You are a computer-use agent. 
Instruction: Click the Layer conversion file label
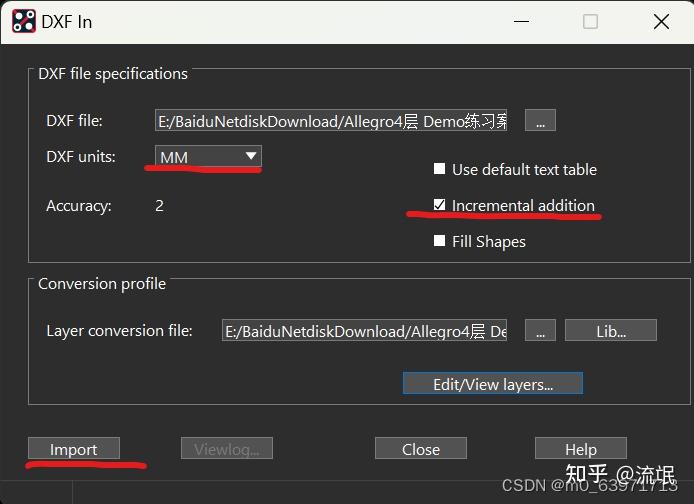click(x=120, y=331)
